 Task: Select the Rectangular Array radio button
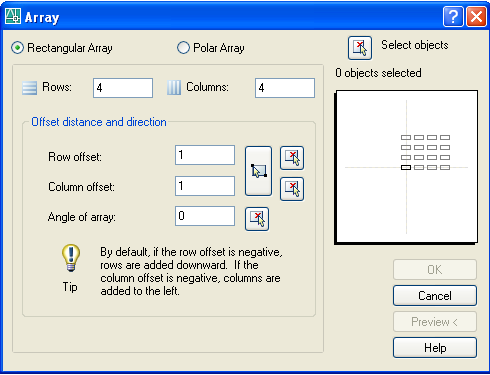pyautogui.click(x=17, y=48)
